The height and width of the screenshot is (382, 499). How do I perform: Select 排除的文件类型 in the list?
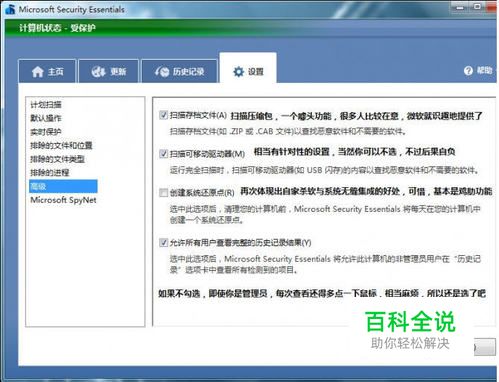click(57, 159)
